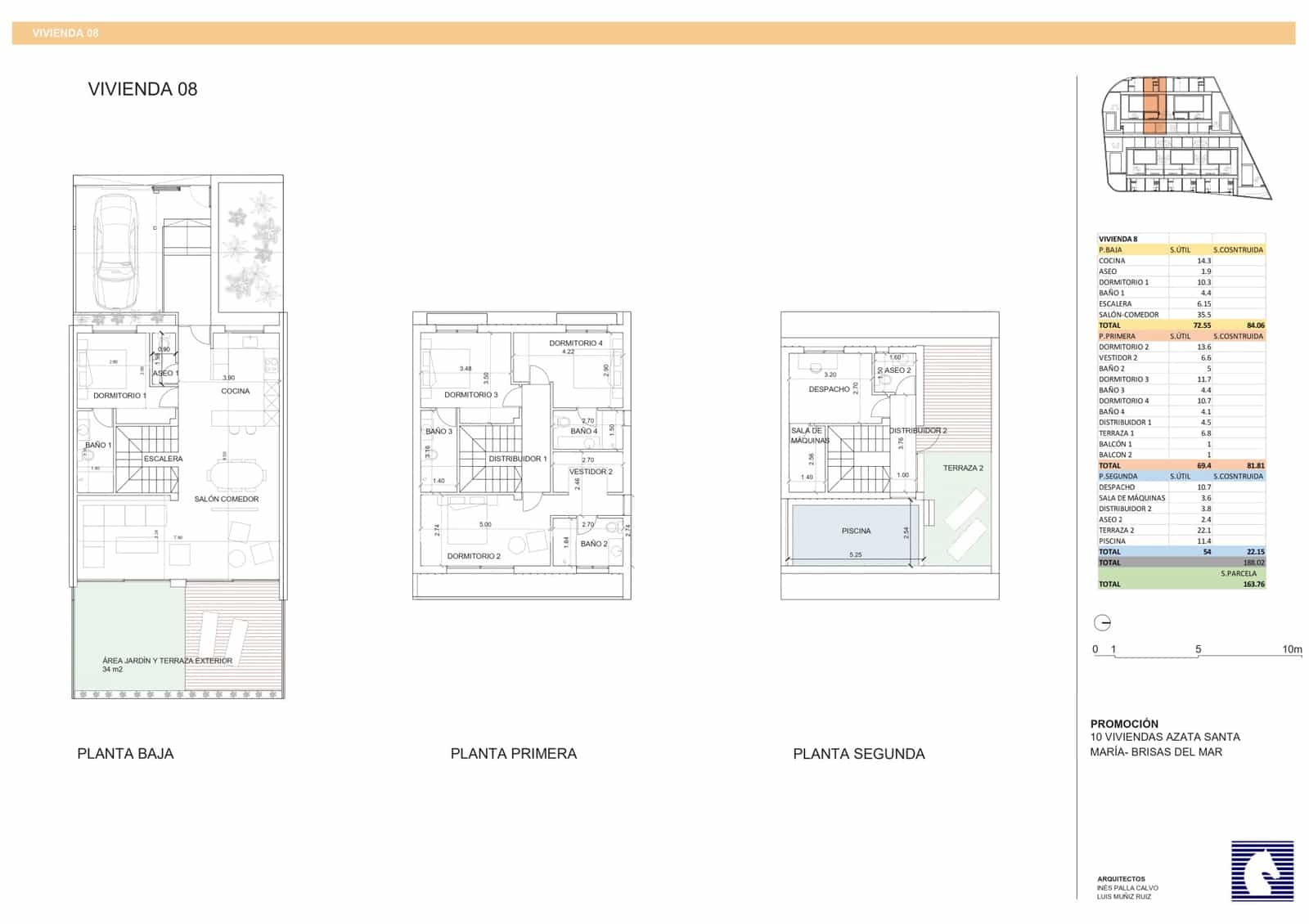This screenshot has width=1309, height=924.
Task: Click the orange highlighted unit in site plan
Action: click(1154, 105)
